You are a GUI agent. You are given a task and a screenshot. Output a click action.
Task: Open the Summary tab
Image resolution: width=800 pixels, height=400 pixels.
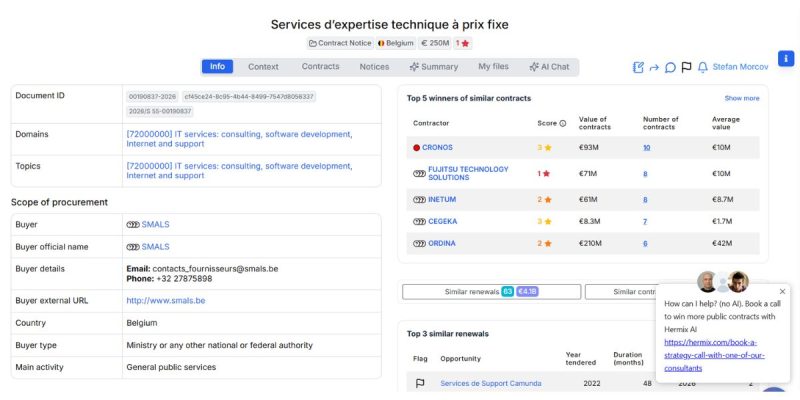434,67
